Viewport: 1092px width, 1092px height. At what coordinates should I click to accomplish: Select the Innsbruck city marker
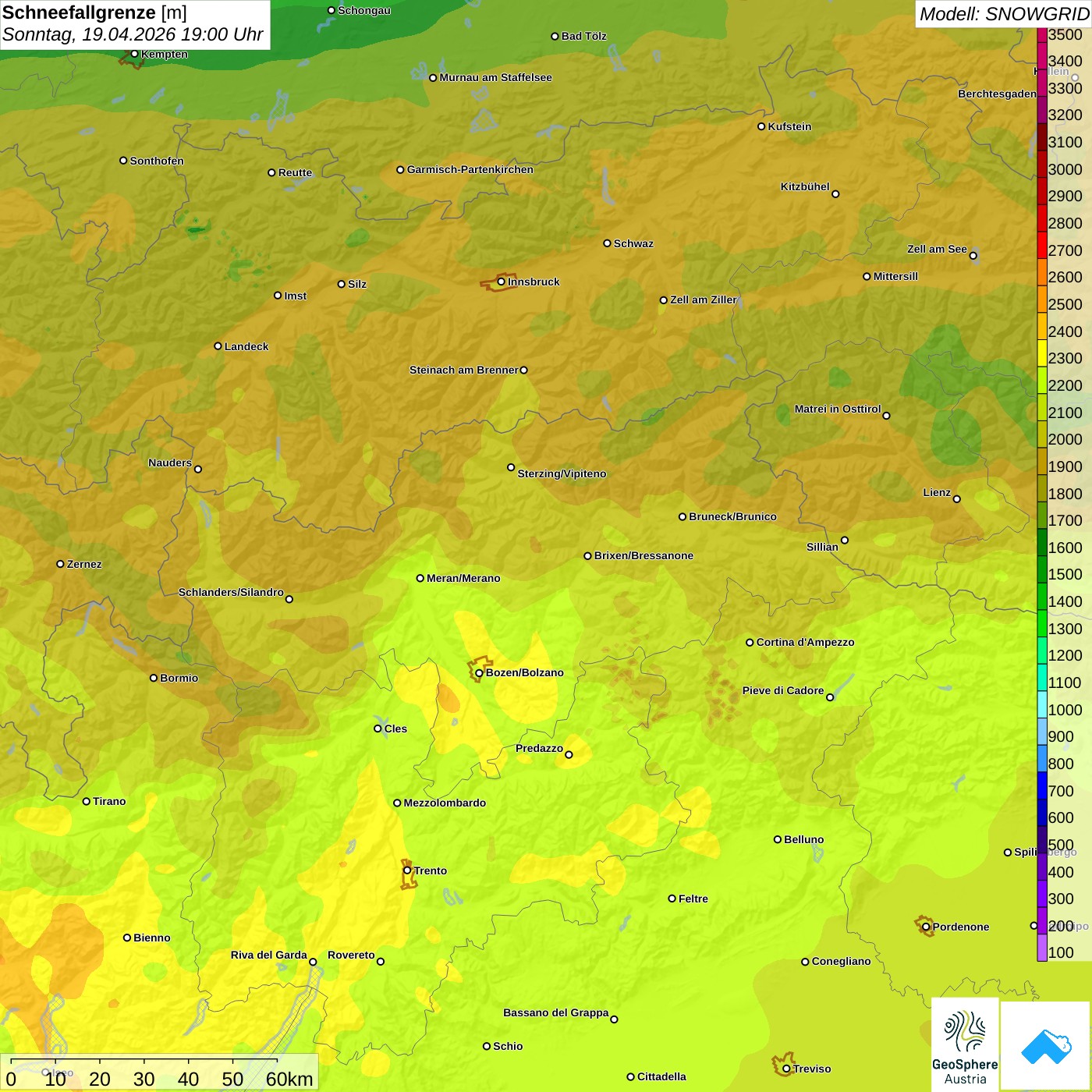[x=501, y=282]
